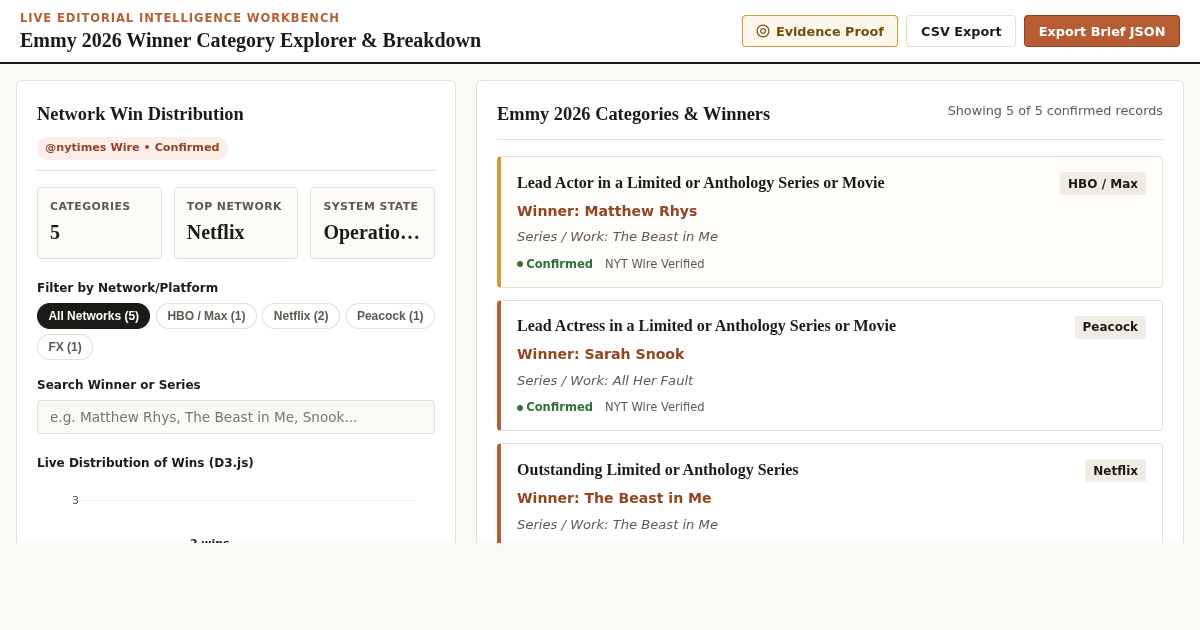Click the Netflix tag on Outstanding Limited card
This screenshot has width=1200, height=630.
(1115, 471)
